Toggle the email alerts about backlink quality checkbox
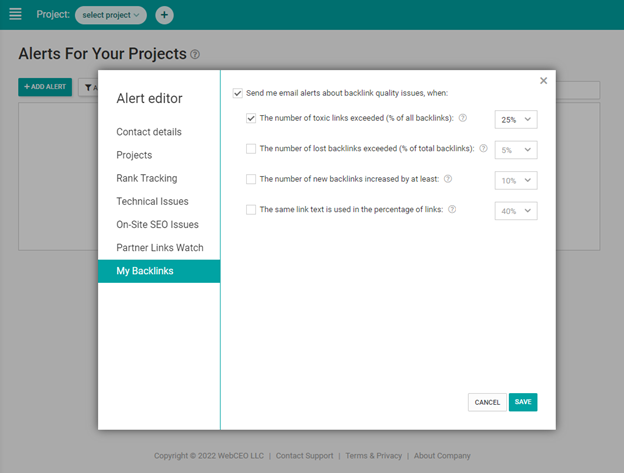The height and width of the screenshot is (473, 624). (238, 93)
